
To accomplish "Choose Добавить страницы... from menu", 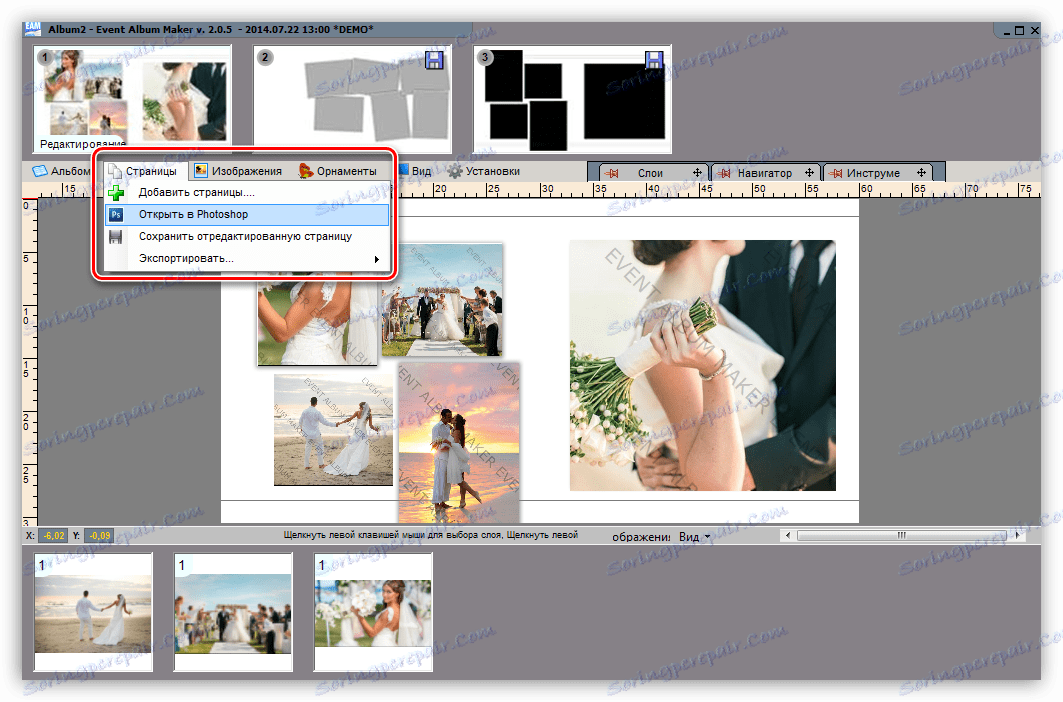I will click(x=247, y=193).
